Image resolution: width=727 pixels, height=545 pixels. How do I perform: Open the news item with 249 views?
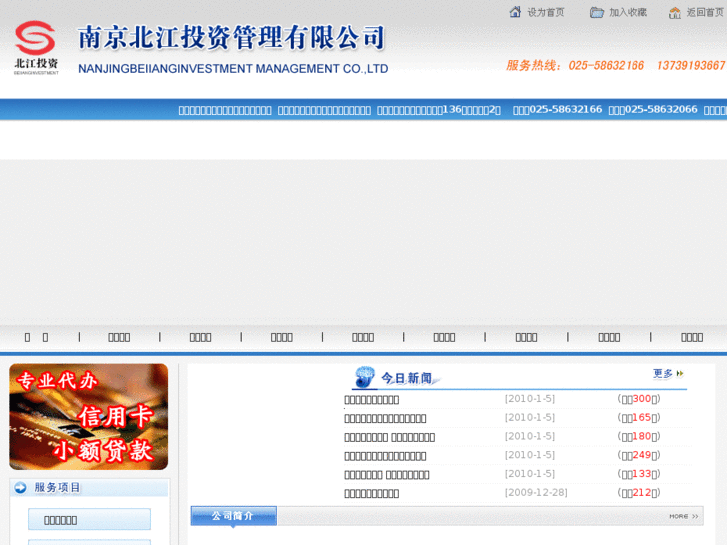pyautogui.click(x=385, y=456)
